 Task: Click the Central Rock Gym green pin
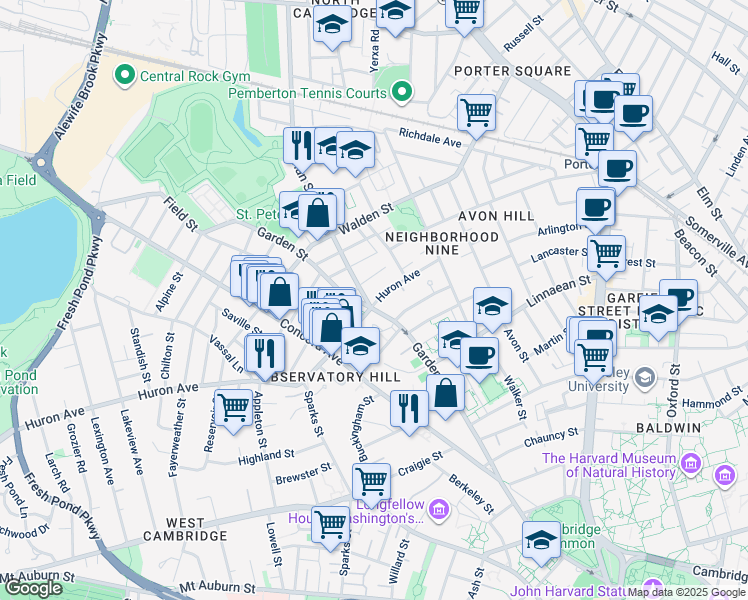coord(125,76)
